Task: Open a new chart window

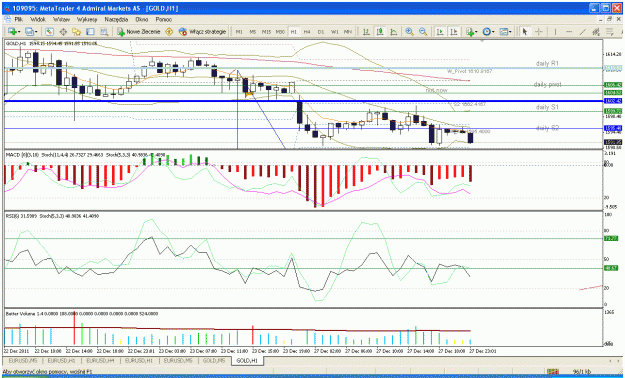Action: (x=12, y=32)
